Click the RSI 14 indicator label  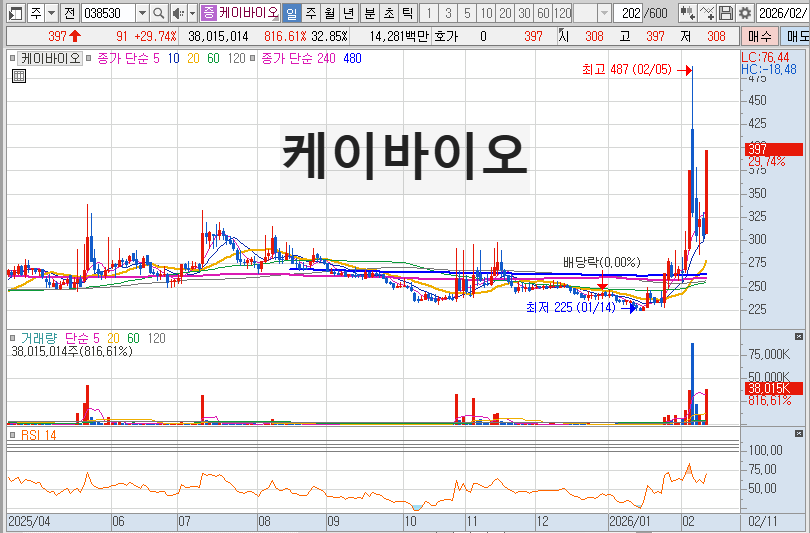click(x=38, y=435)
